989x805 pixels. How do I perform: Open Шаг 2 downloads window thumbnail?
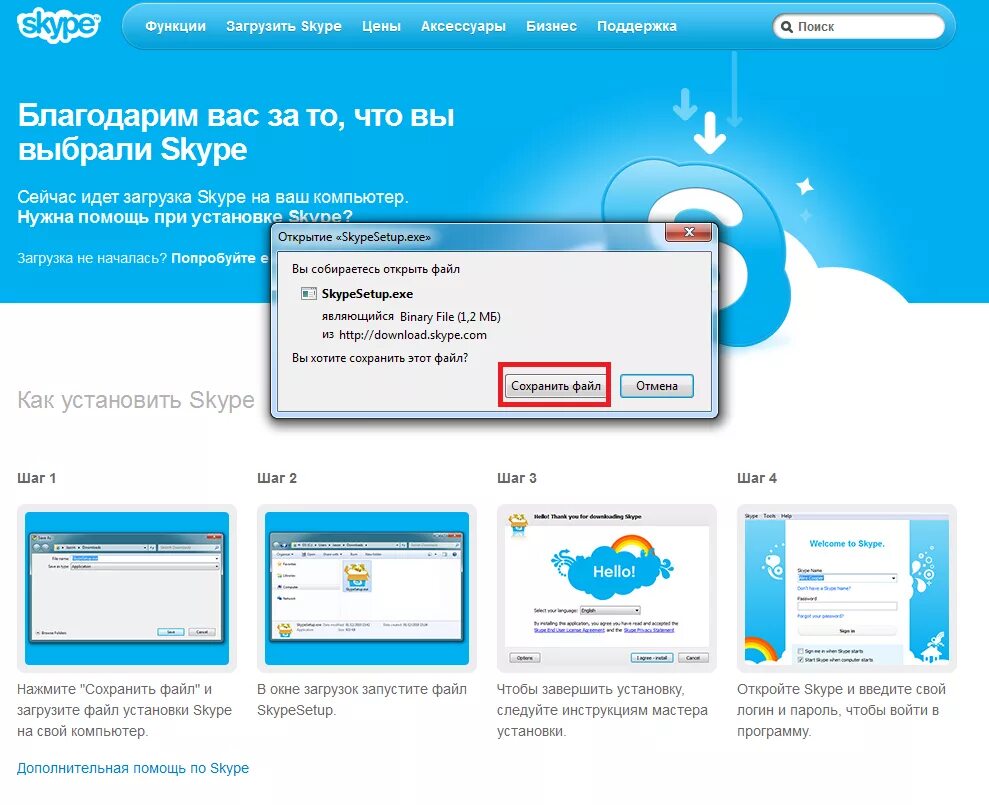pos(366,588)
